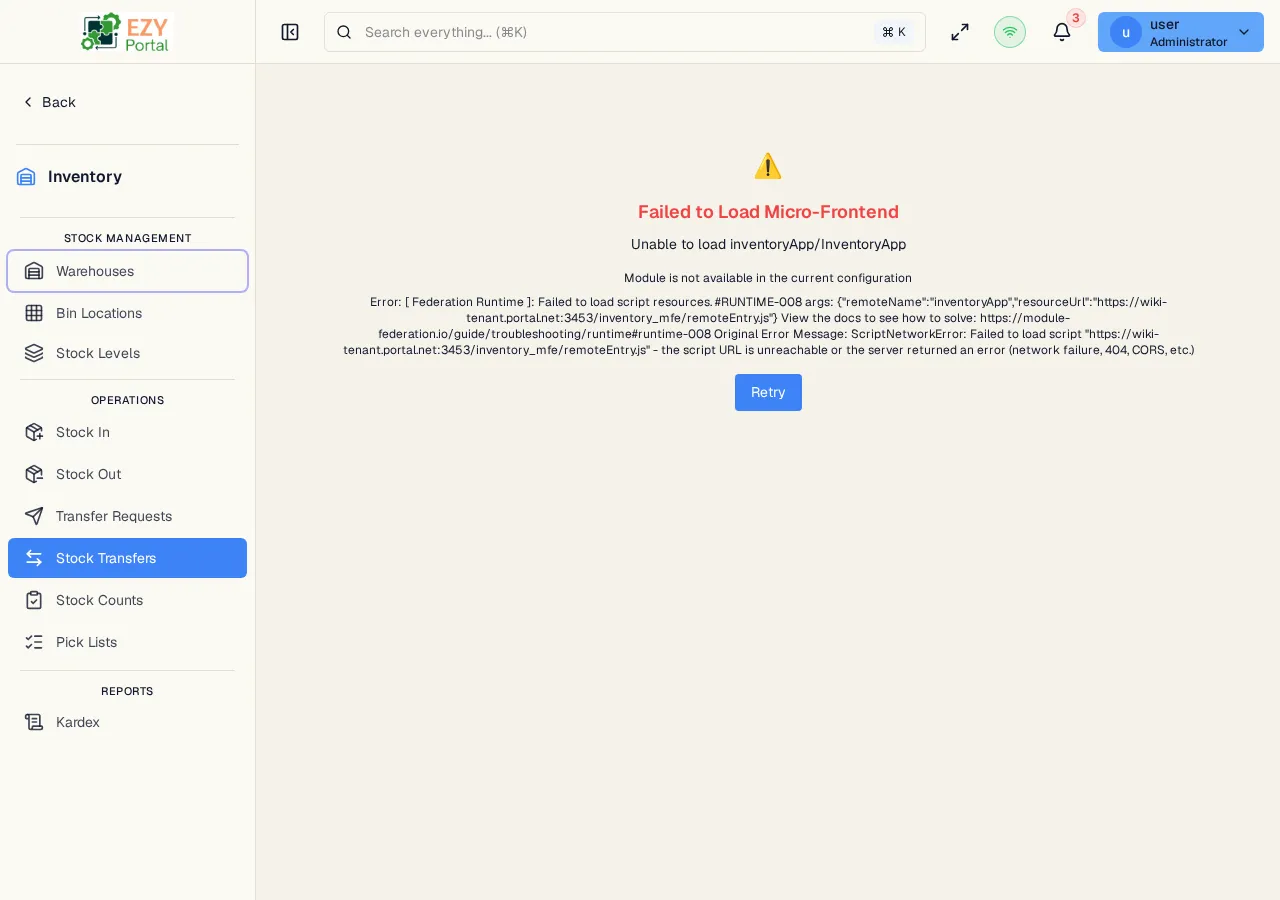1280x900 pixels.
Task: Expand the user account dropdown chevron
Action: coord(1244,32)
